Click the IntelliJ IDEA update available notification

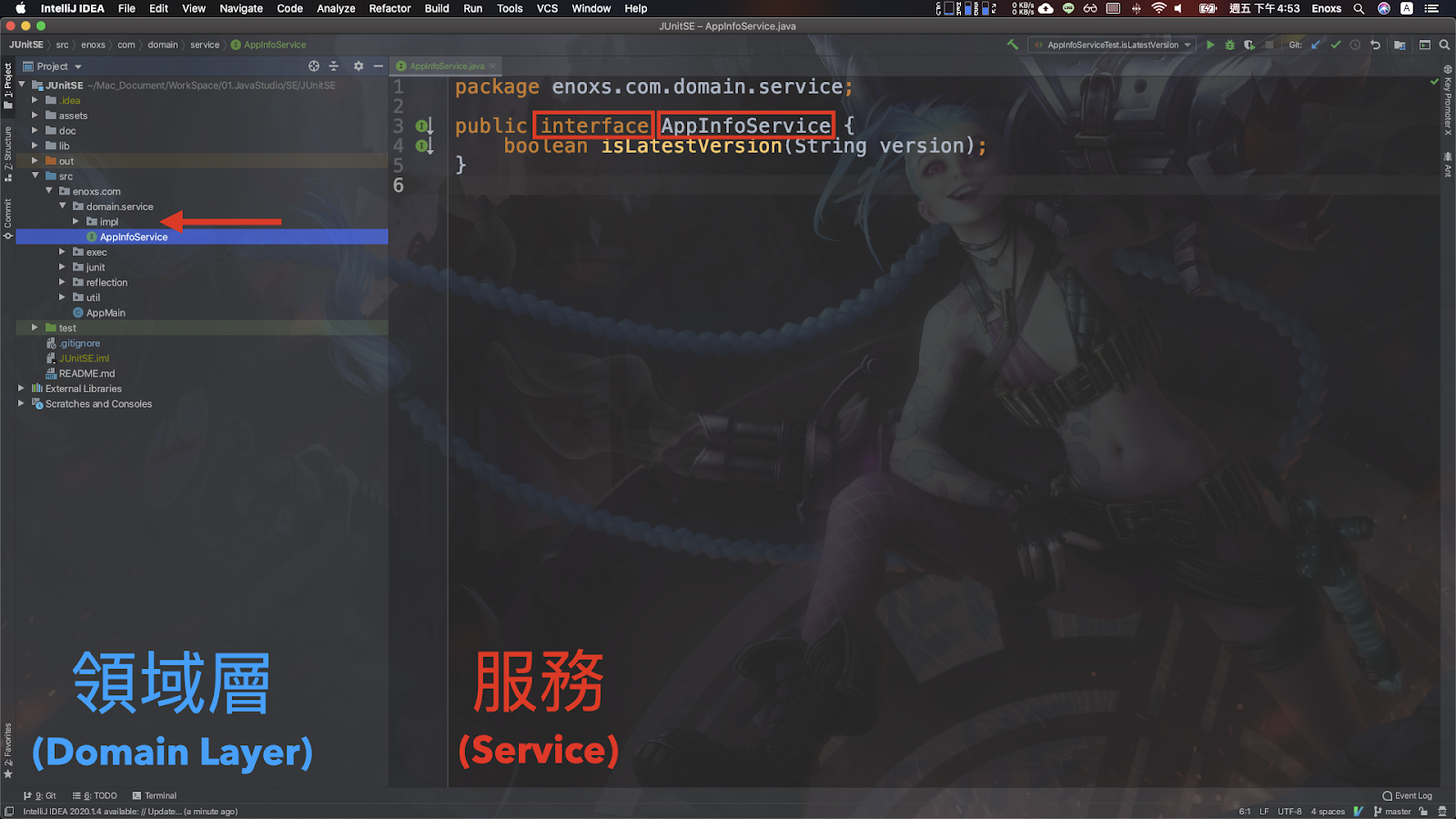coord(130,812)
